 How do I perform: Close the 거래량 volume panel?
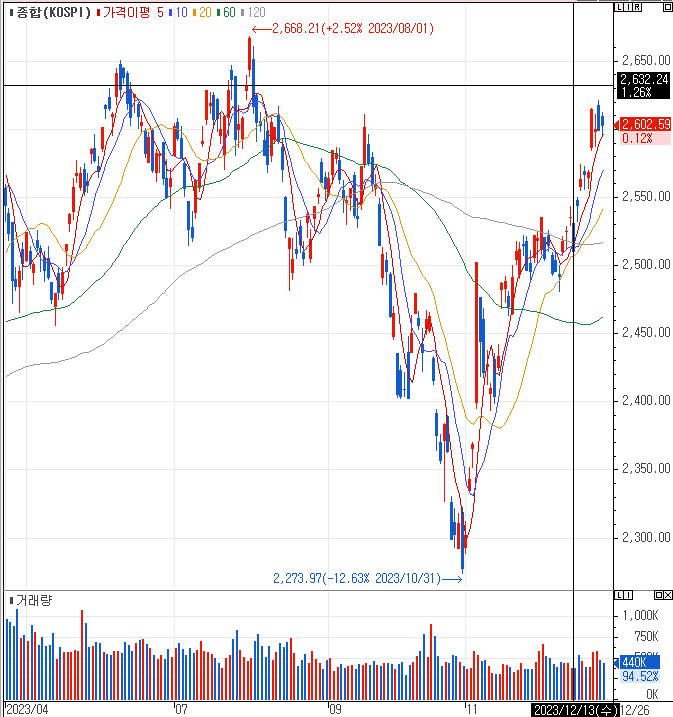pyautogui.click(x=668, y=595)
